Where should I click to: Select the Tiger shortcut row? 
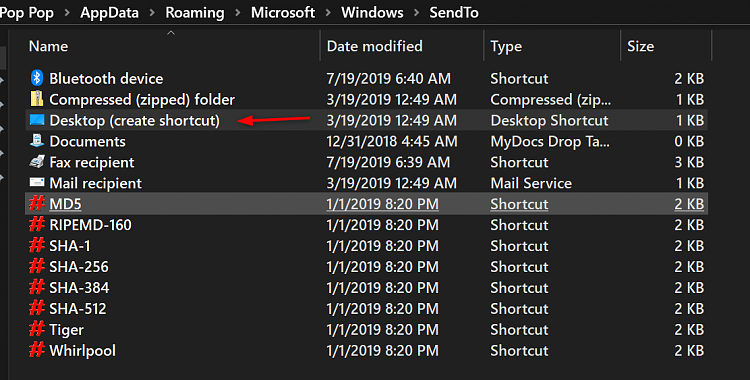coord(366,329)
